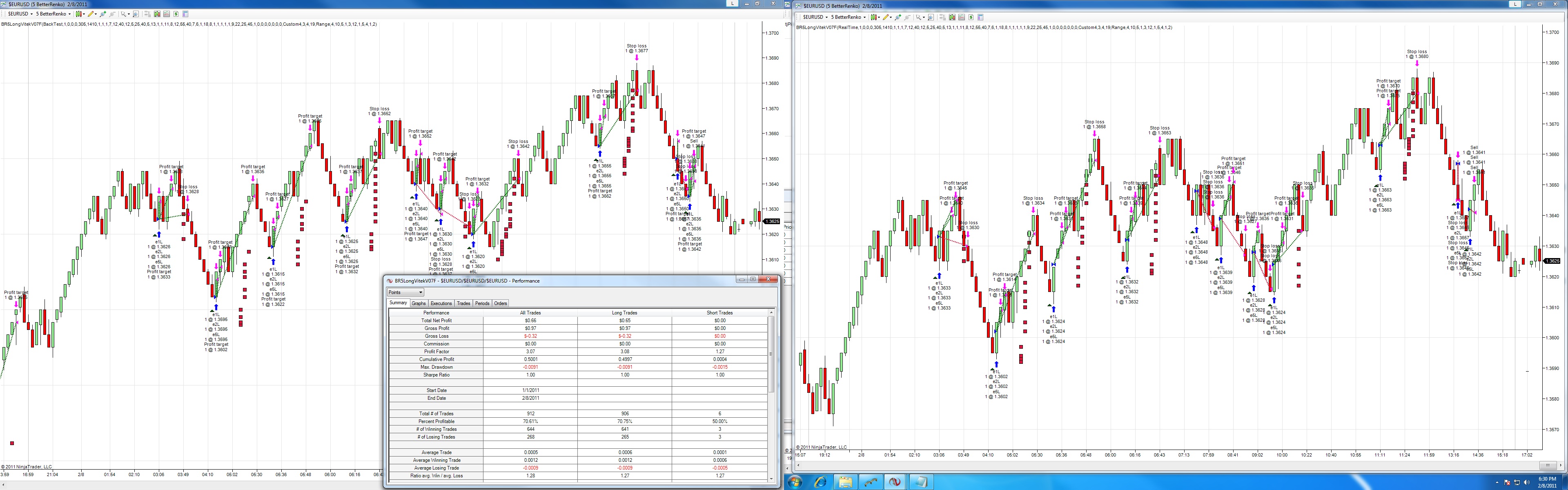Click the Sharpe Ratio row label

[437, 375]
